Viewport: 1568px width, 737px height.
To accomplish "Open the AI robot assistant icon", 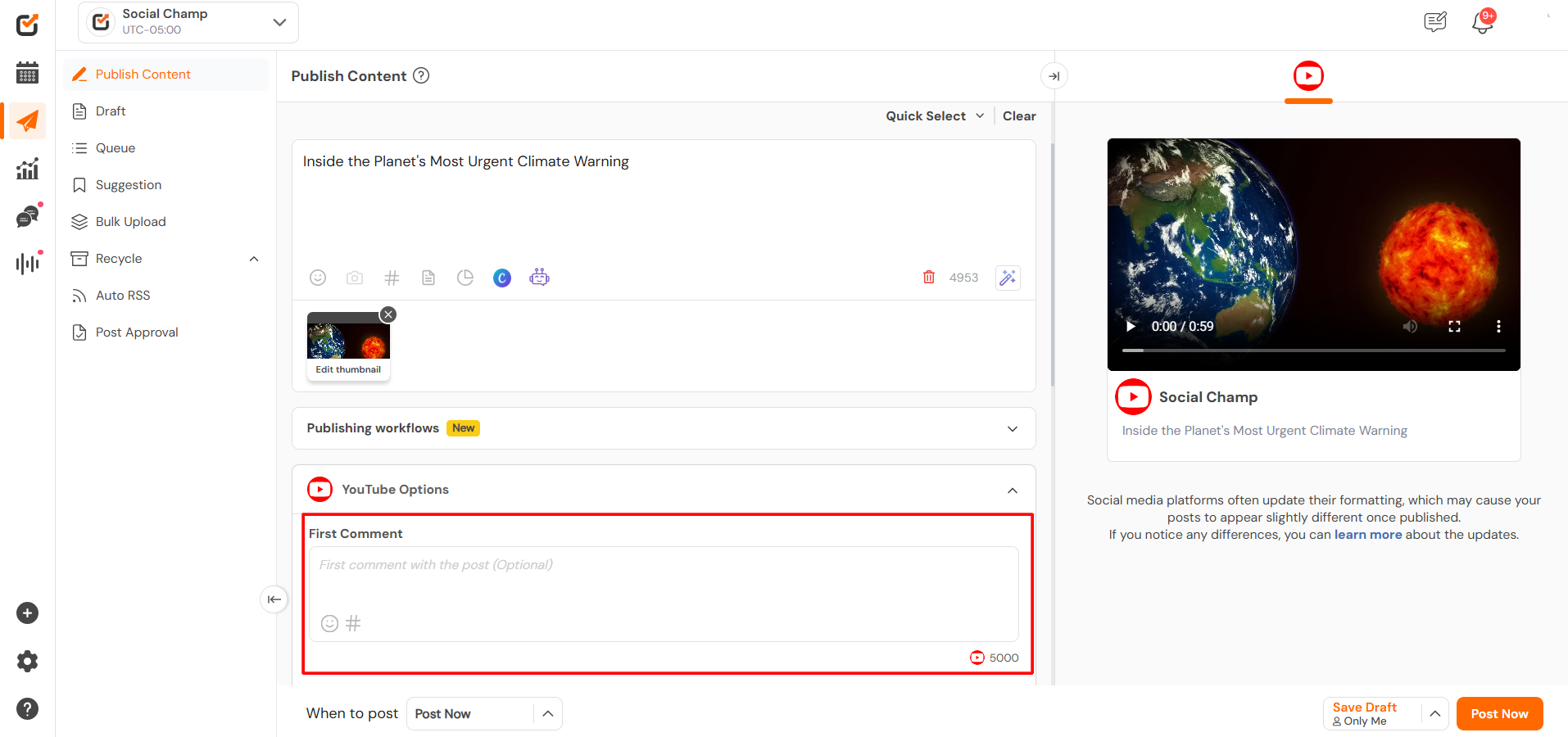I will (x=539, y=278).
